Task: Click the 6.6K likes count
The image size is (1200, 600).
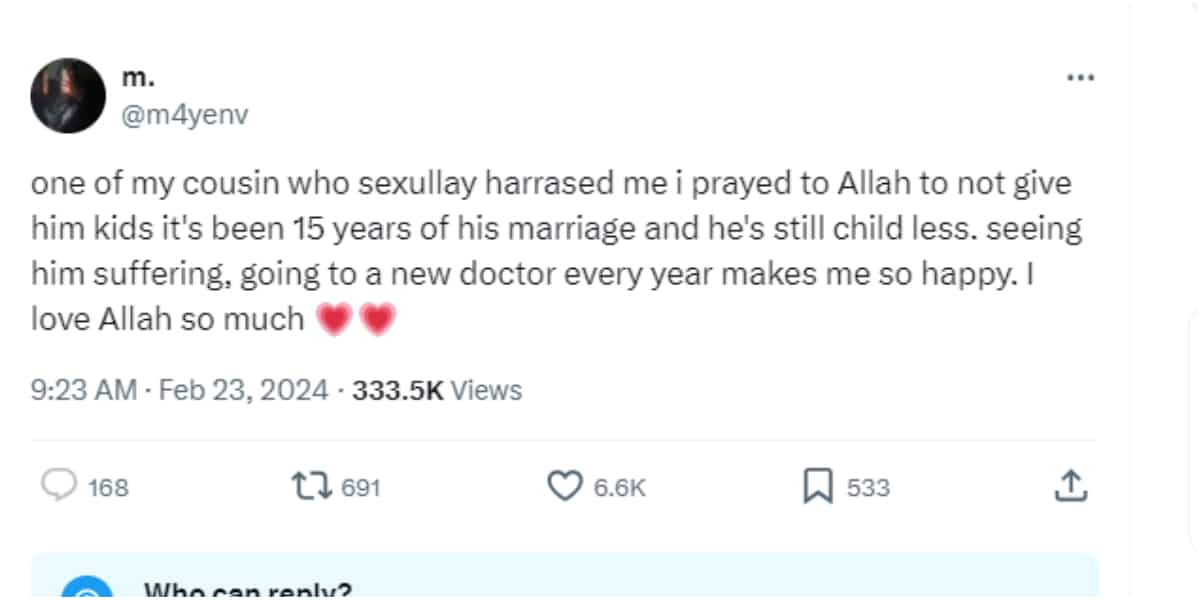Action: (620, 488)
